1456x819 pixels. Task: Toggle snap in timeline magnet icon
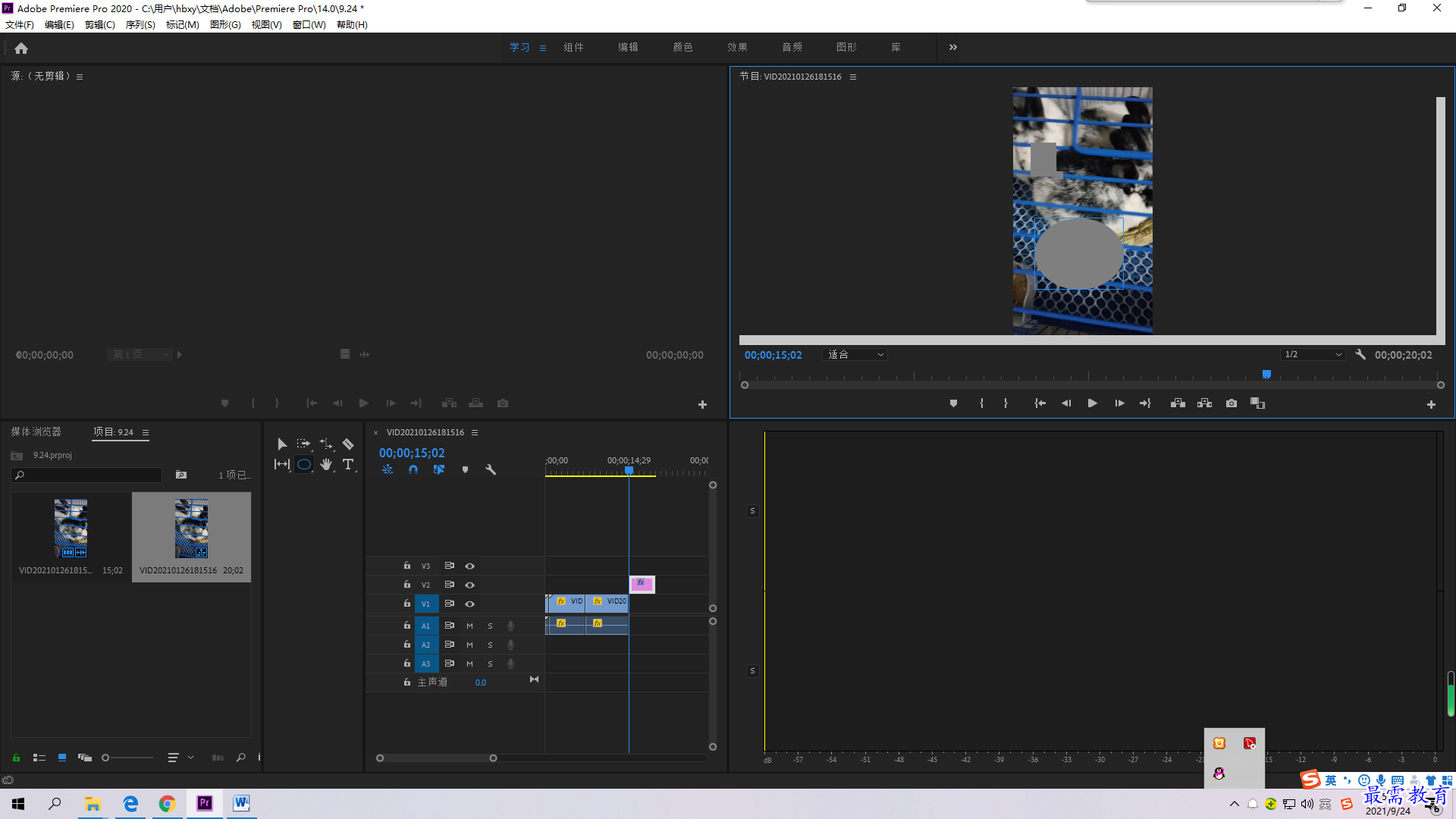point(413,469)
